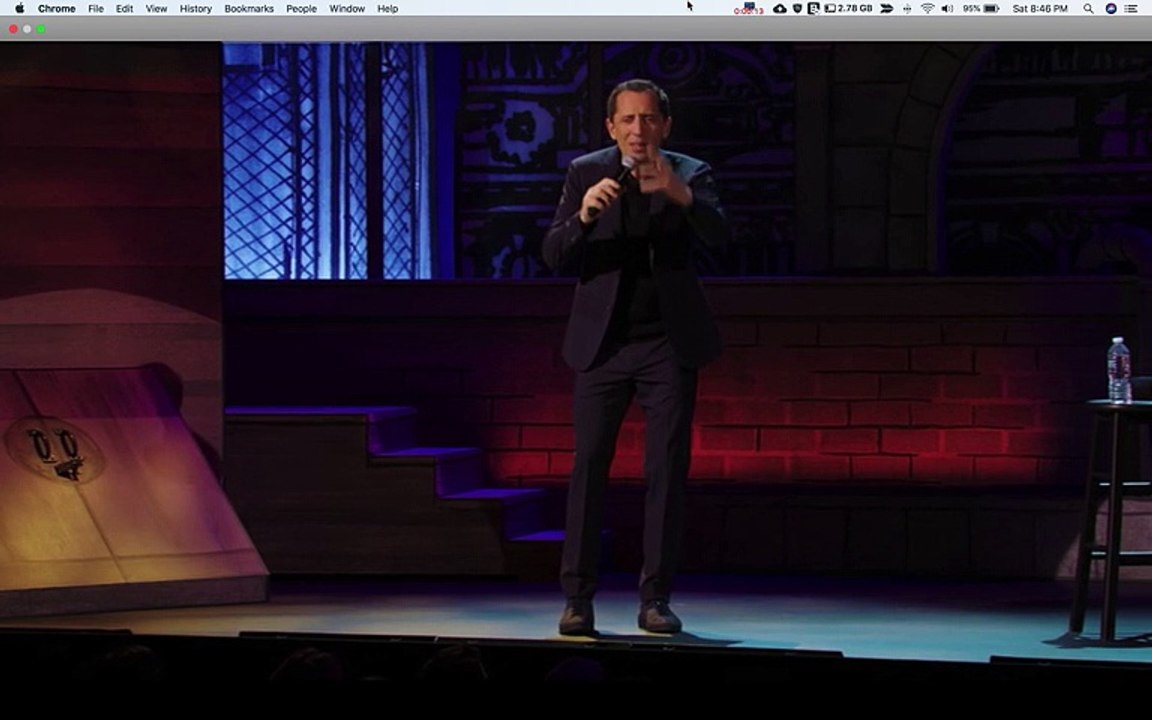Click the red screen recording timer
Viewport: 1152px width, 720px height.
[749, 10]
